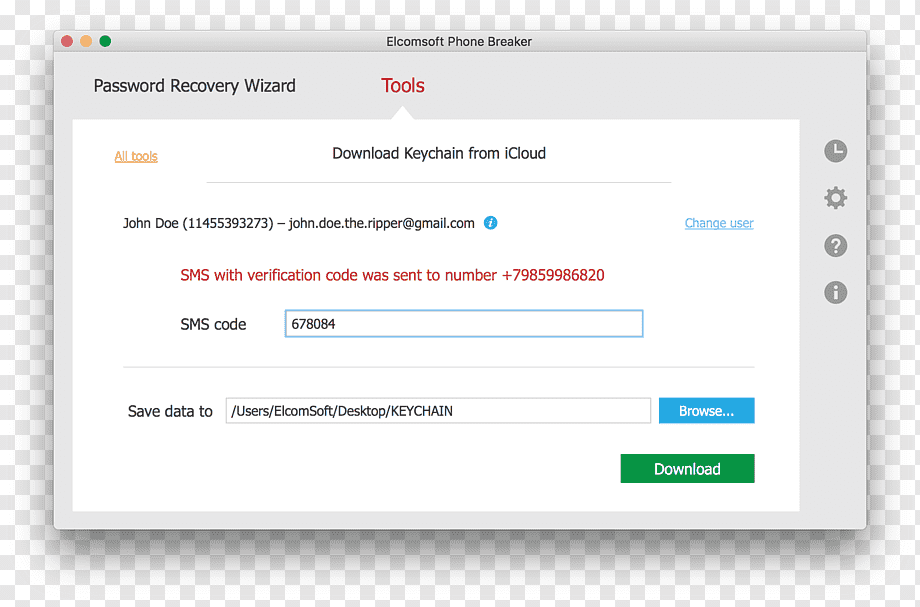
Task: Click the SMS code label
Action: click(x=213, y=324)
